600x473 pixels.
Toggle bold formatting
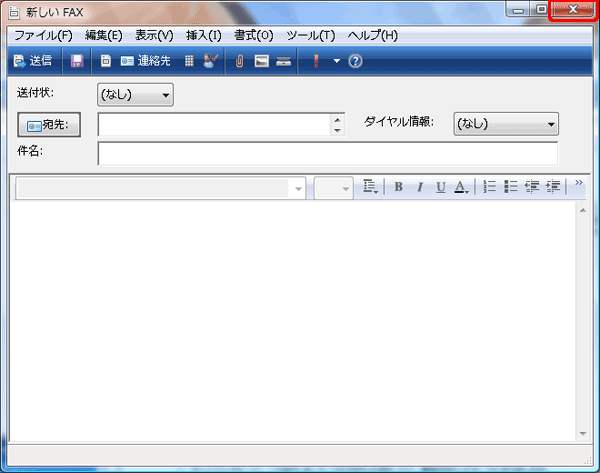pyautogui.click(x=398, y=186)
